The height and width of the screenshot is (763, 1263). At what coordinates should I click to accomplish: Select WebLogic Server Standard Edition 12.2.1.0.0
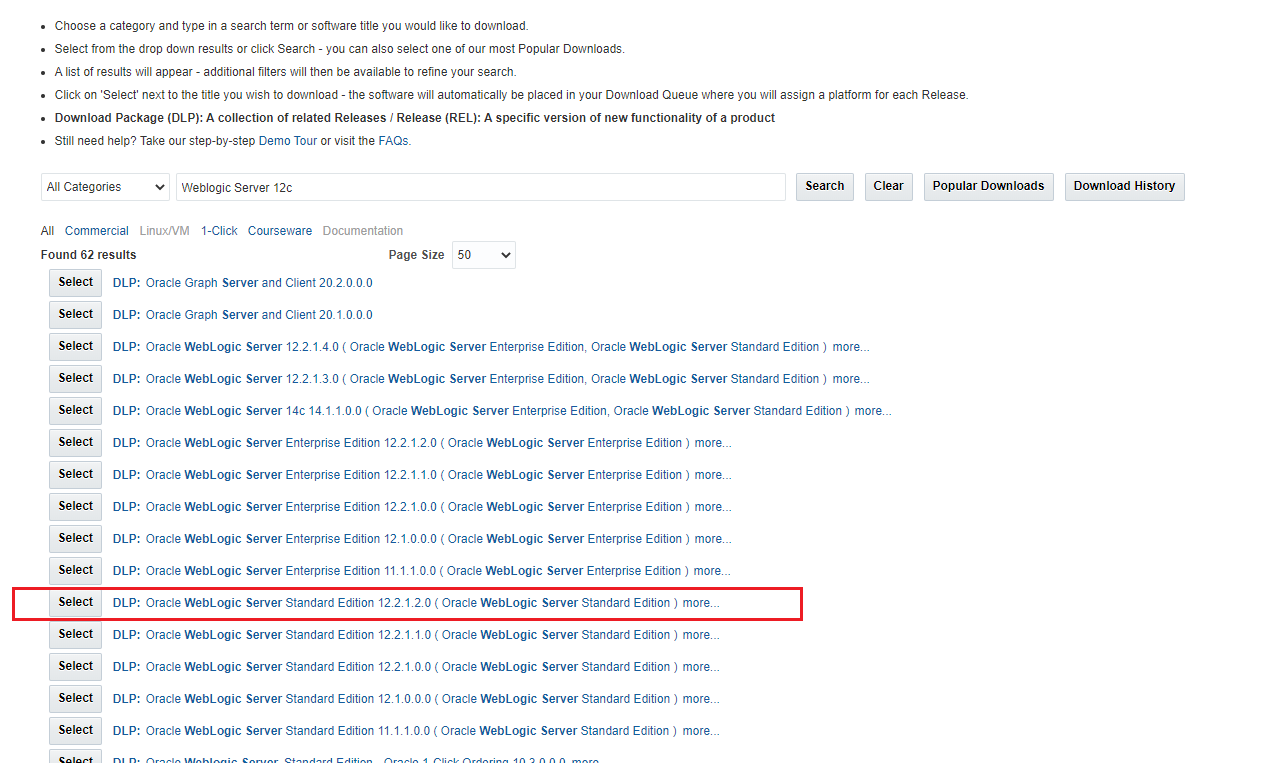(75, 667)
